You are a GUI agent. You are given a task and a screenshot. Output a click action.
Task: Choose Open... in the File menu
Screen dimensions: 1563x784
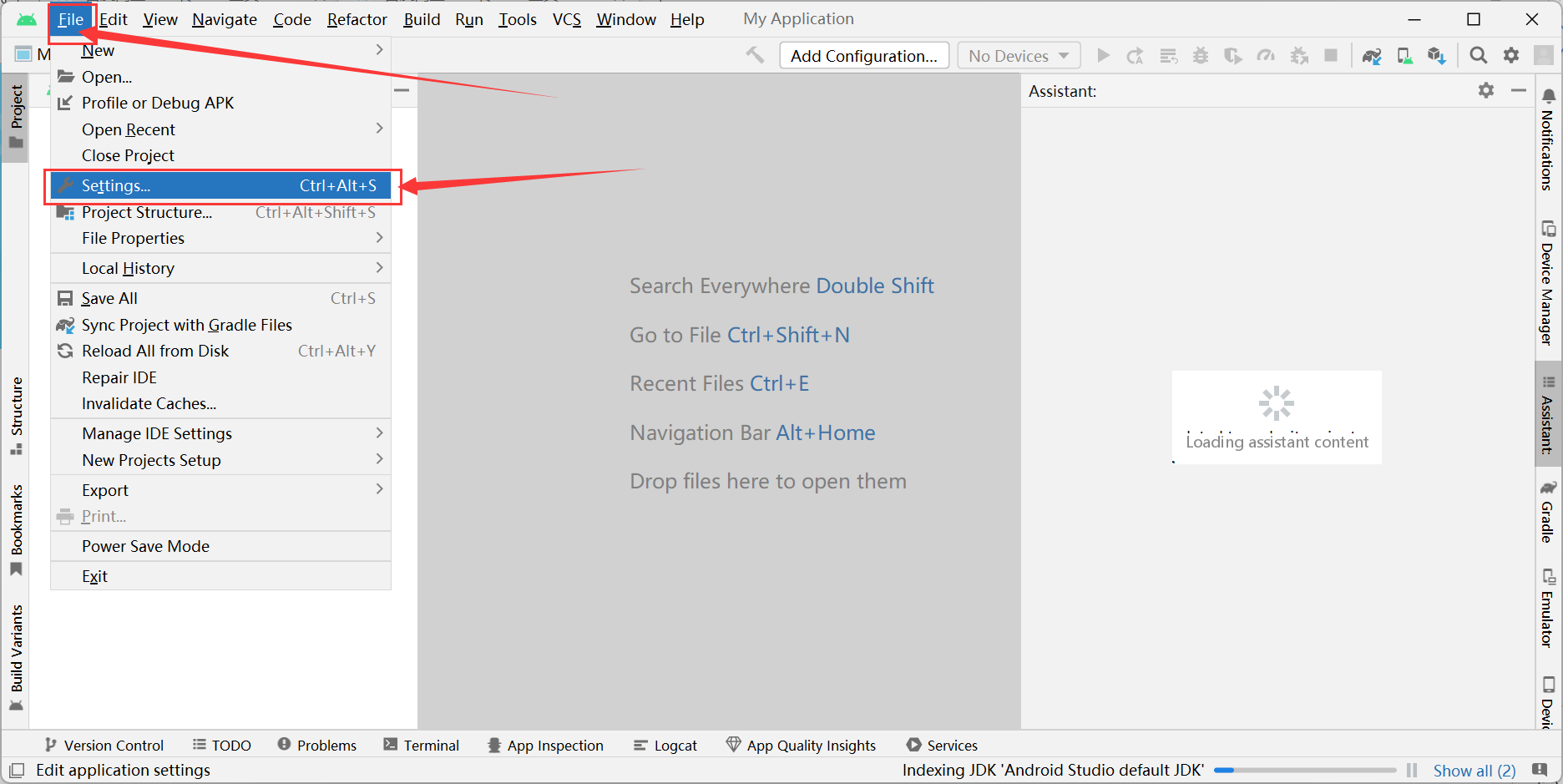(220, 77)
